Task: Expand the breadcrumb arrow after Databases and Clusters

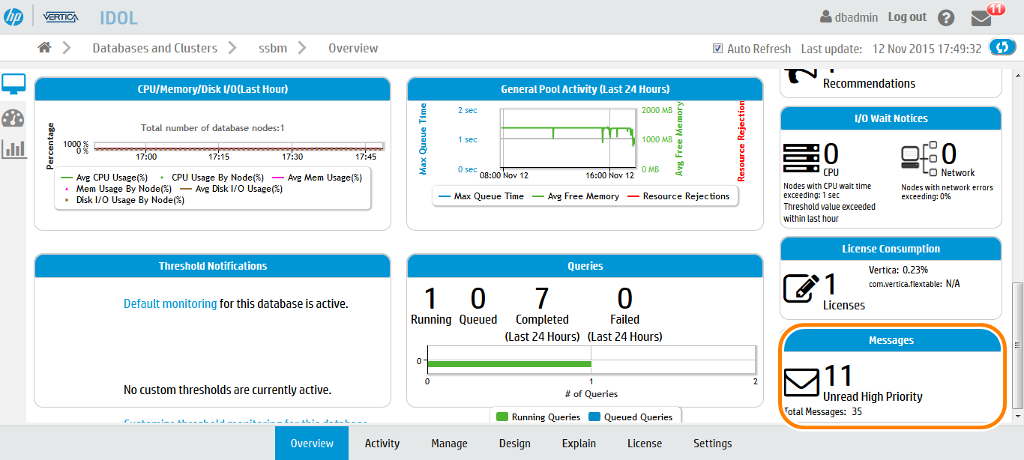Action: [231, 48]
